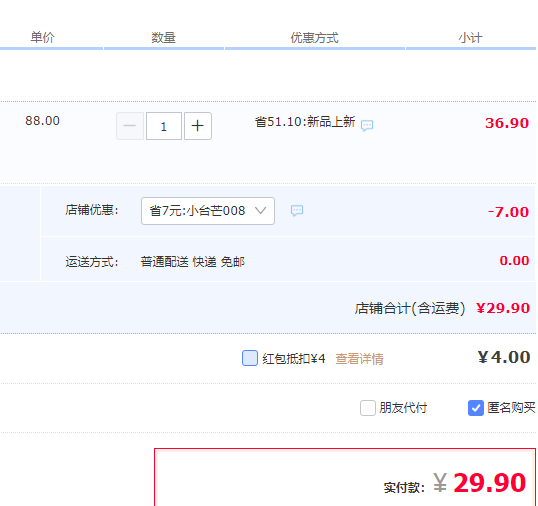Check the 朋友代付 checkbox
The width and height of the screenshot is (538, 506).
(x=367, y=408)
